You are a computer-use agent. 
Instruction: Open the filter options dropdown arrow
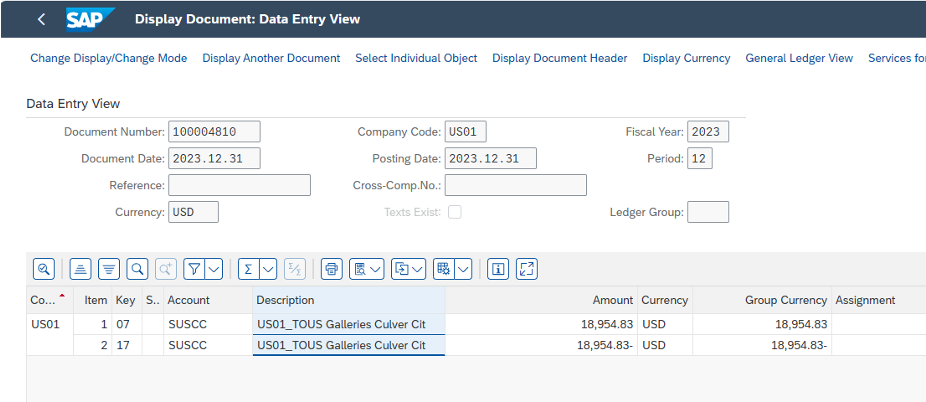coord(214,268)
